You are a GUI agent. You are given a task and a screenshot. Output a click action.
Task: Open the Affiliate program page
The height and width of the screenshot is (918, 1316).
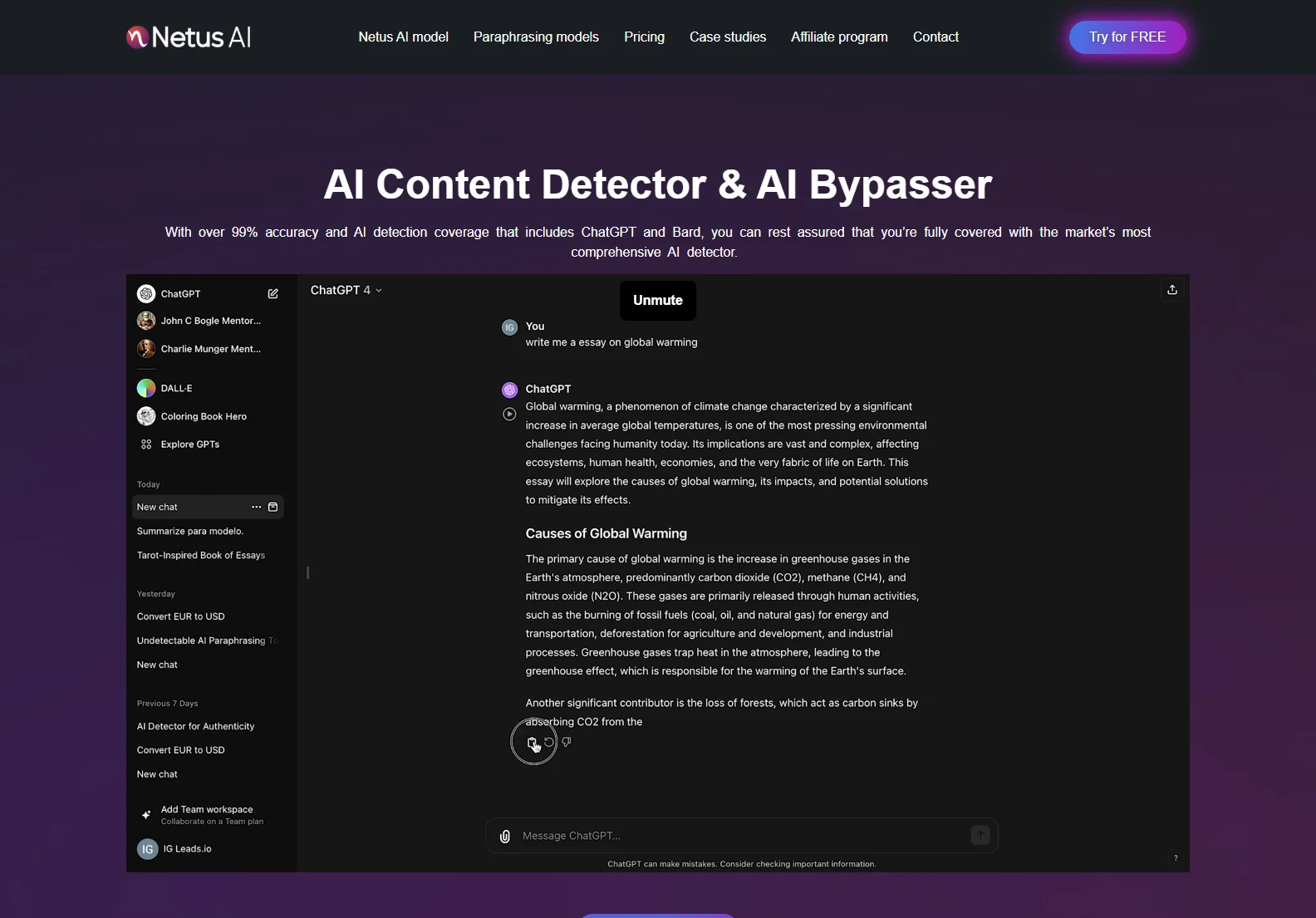(839, 37)
